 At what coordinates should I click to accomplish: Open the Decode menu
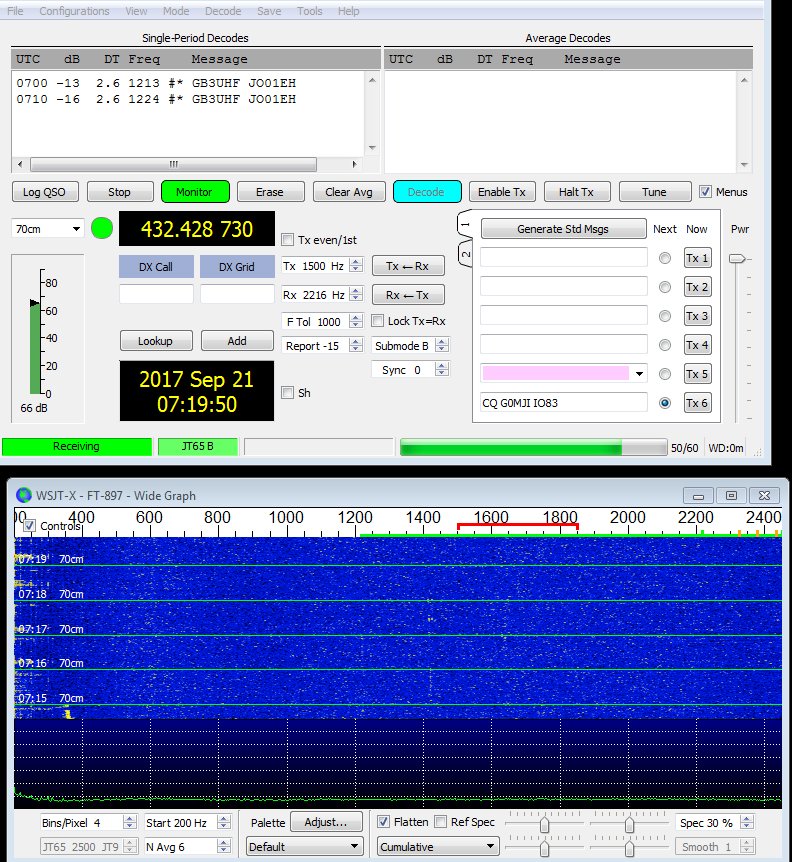222,11
